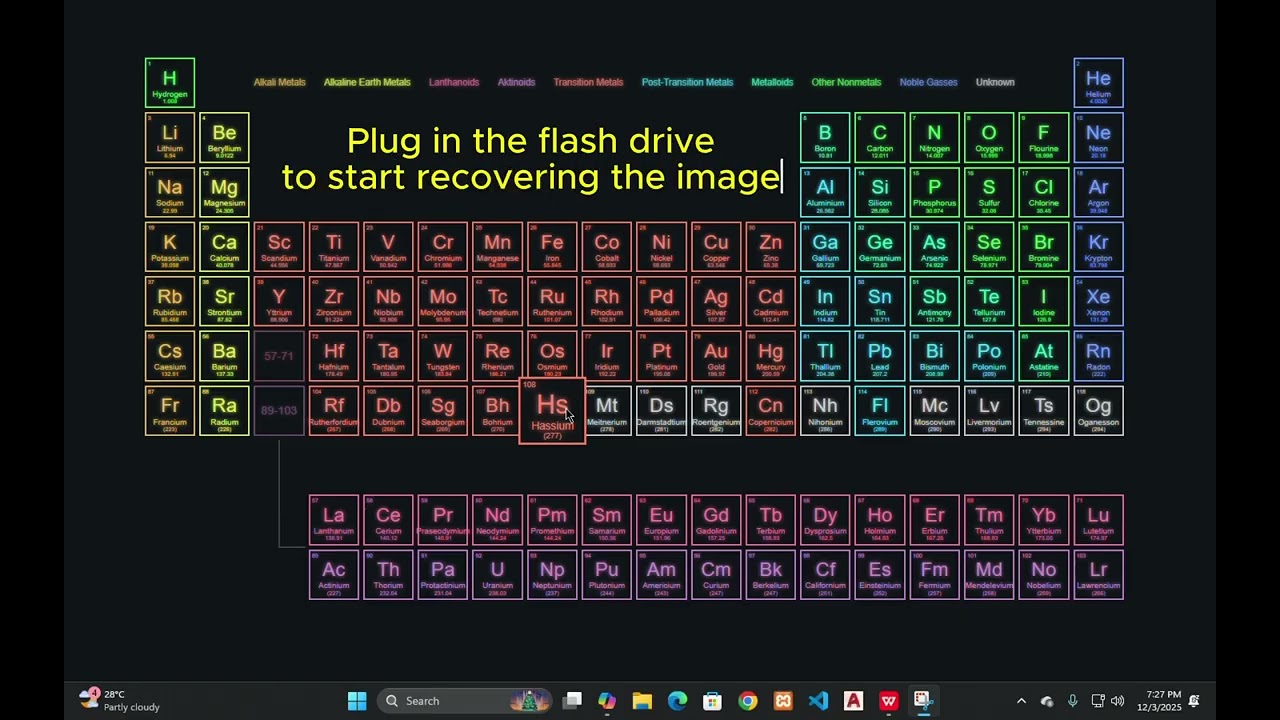Select the Gold element tile
The height and width of the screenshot is (720, 1280).
click(x=716, y=357)
